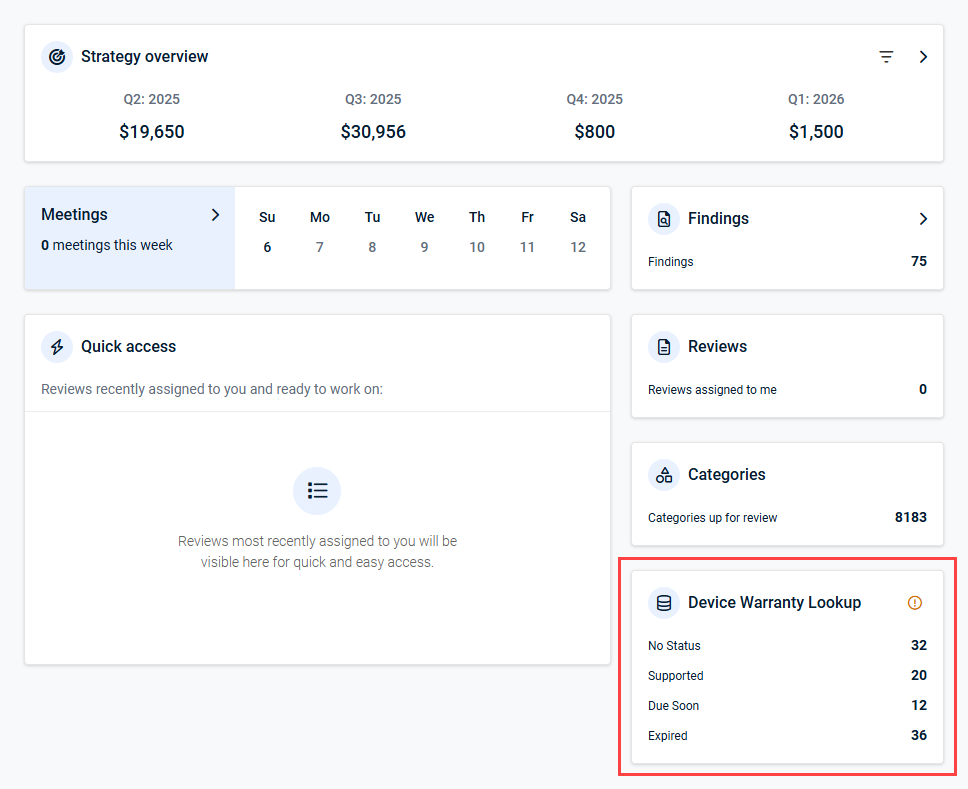Expand Strategy overview with the chevron arrow

click(923, 57)
